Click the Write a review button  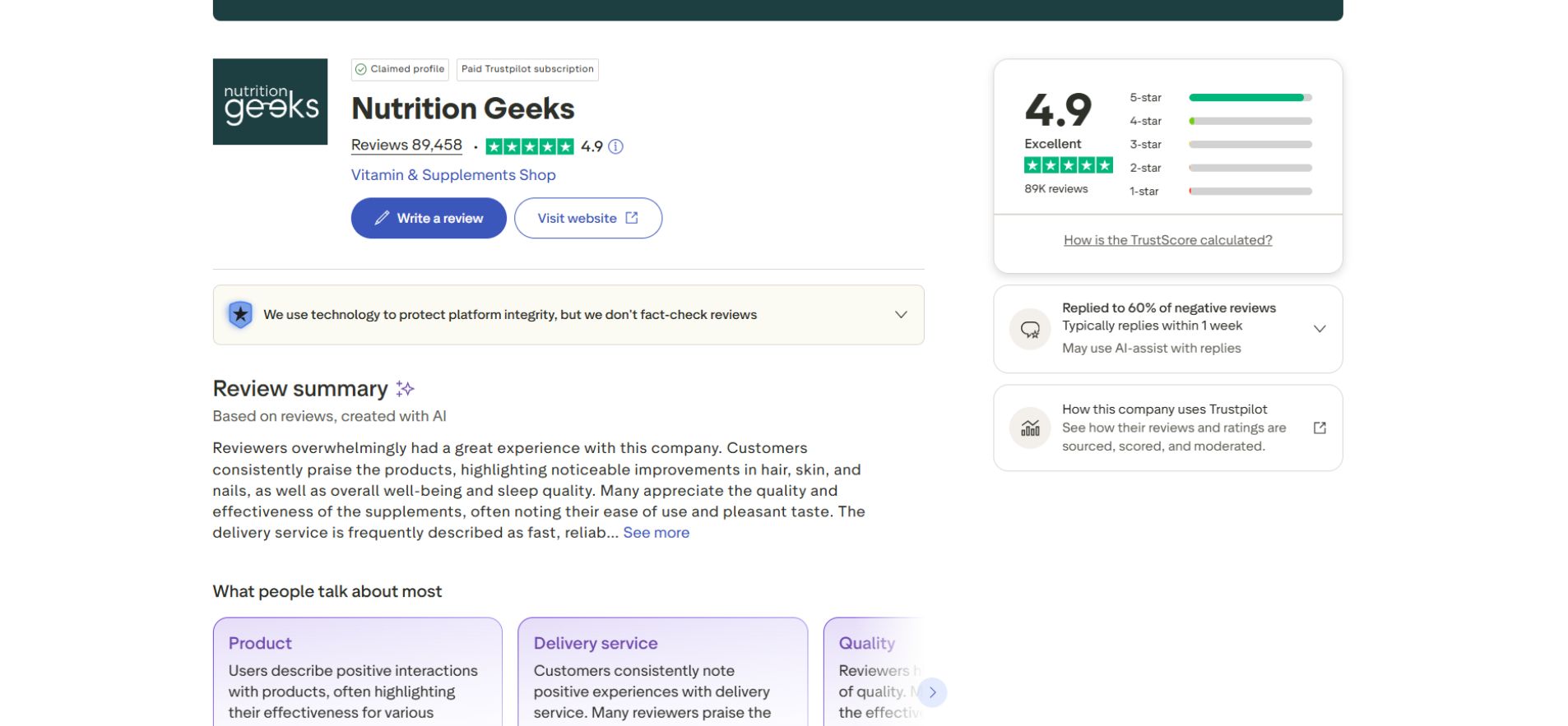click(x=429, y=218)
